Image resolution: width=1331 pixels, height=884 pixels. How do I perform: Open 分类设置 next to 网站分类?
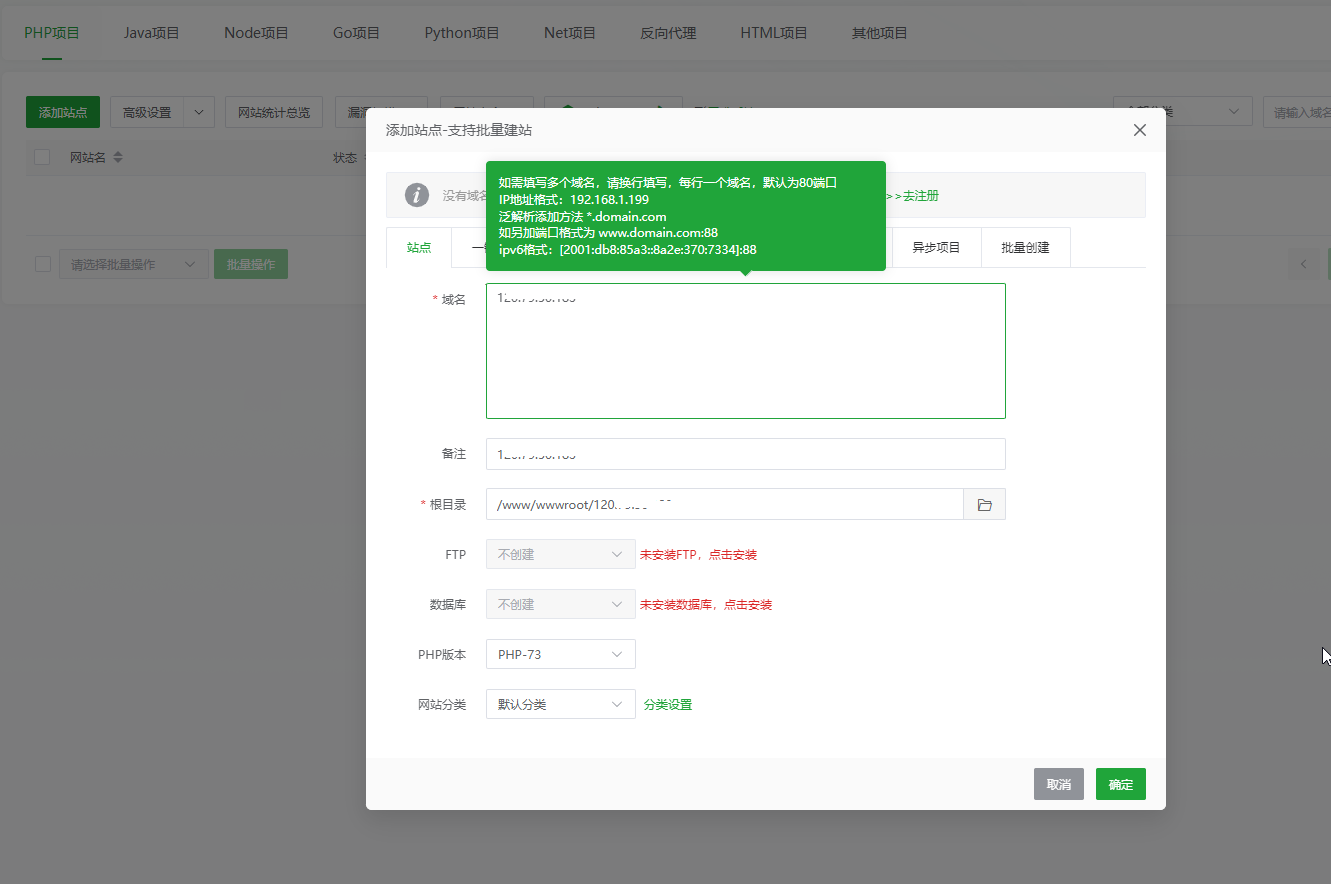(x=667, y=704)
